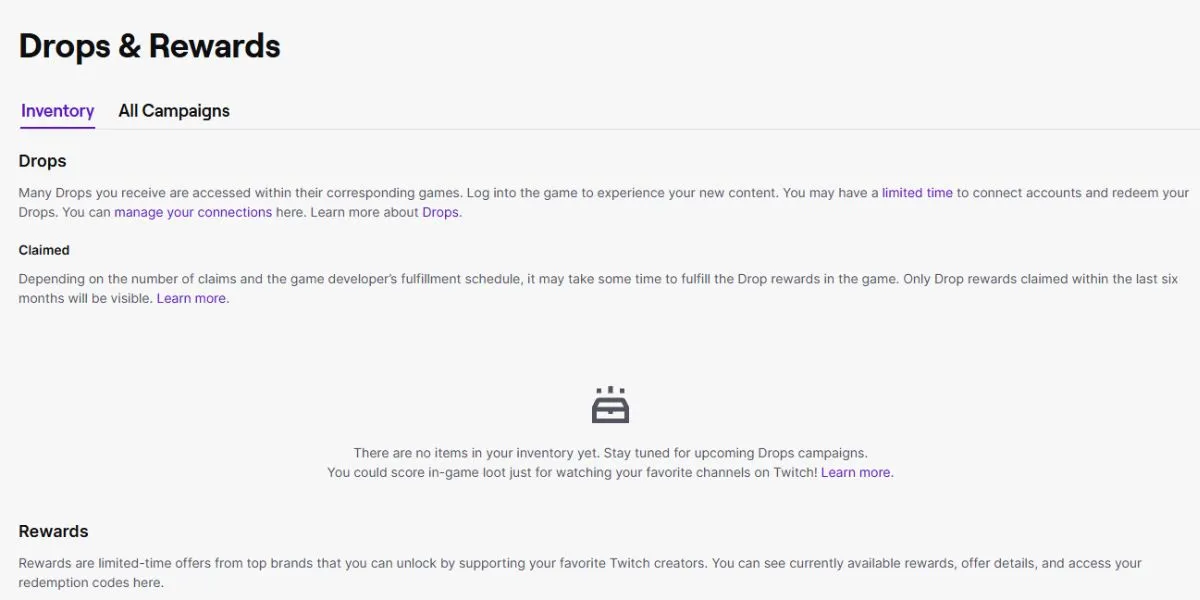Click the Claimed subheading
The image size is (1200, 600).
44,250
